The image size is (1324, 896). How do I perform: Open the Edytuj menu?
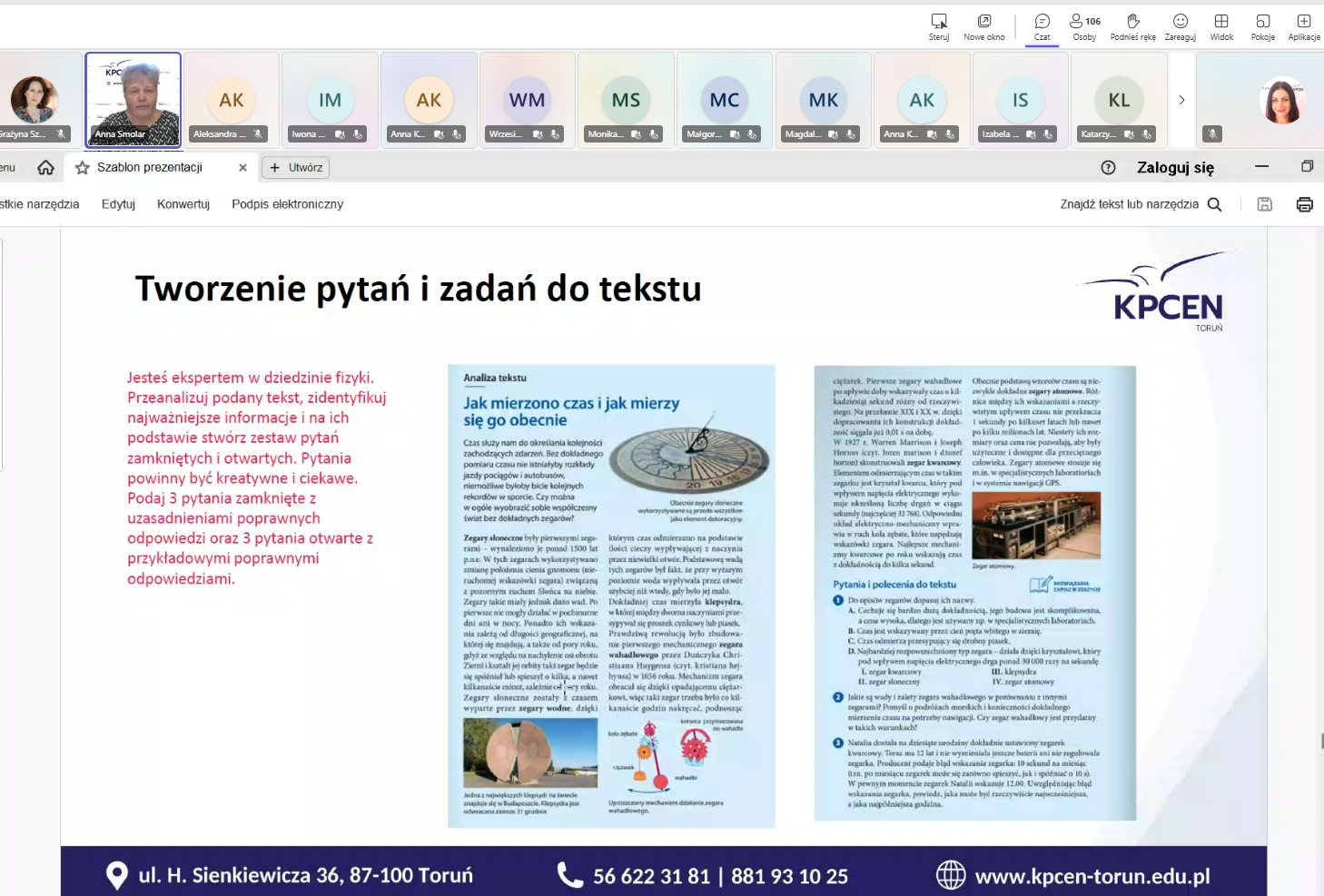click(118, 204)
